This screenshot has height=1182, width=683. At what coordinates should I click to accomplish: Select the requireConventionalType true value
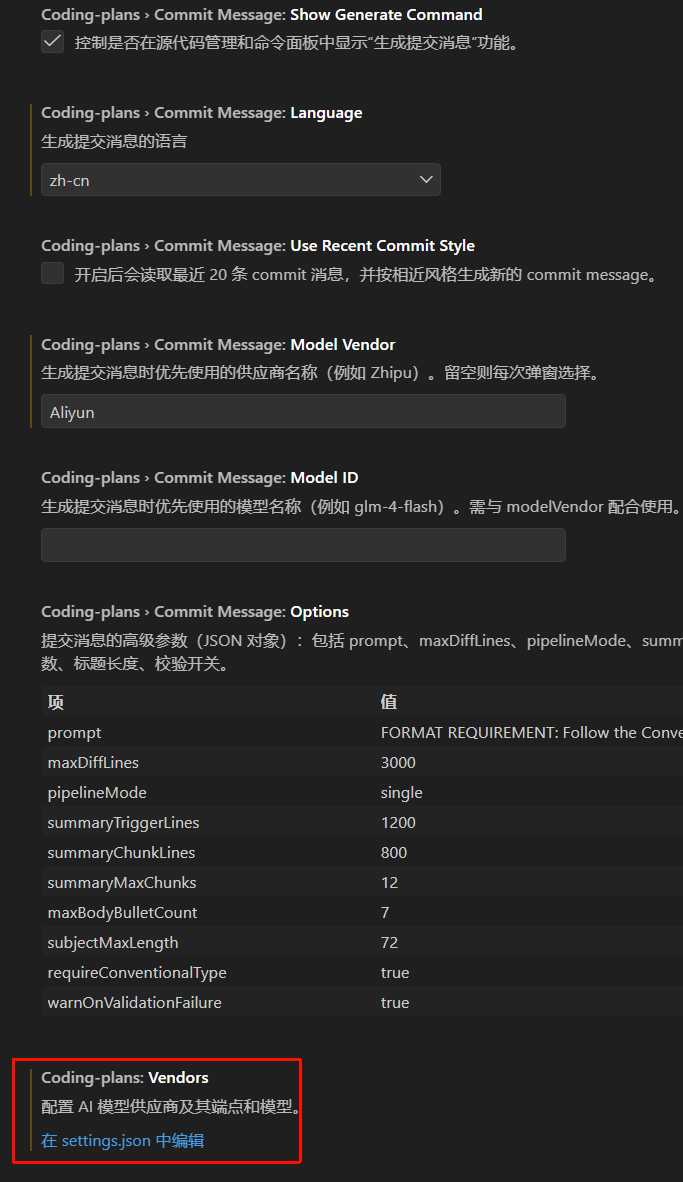(x=395, y=973)
